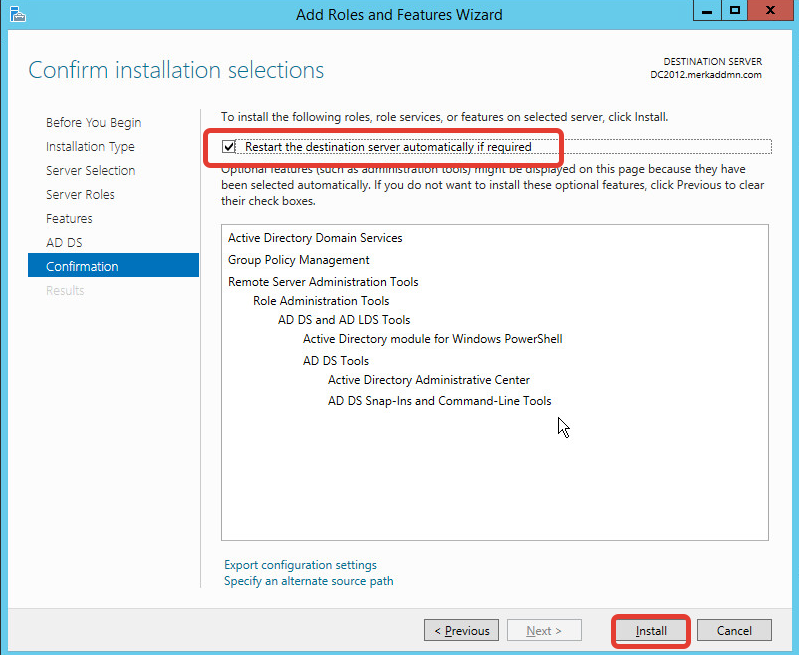Click the Cancel button

(734, 631)
